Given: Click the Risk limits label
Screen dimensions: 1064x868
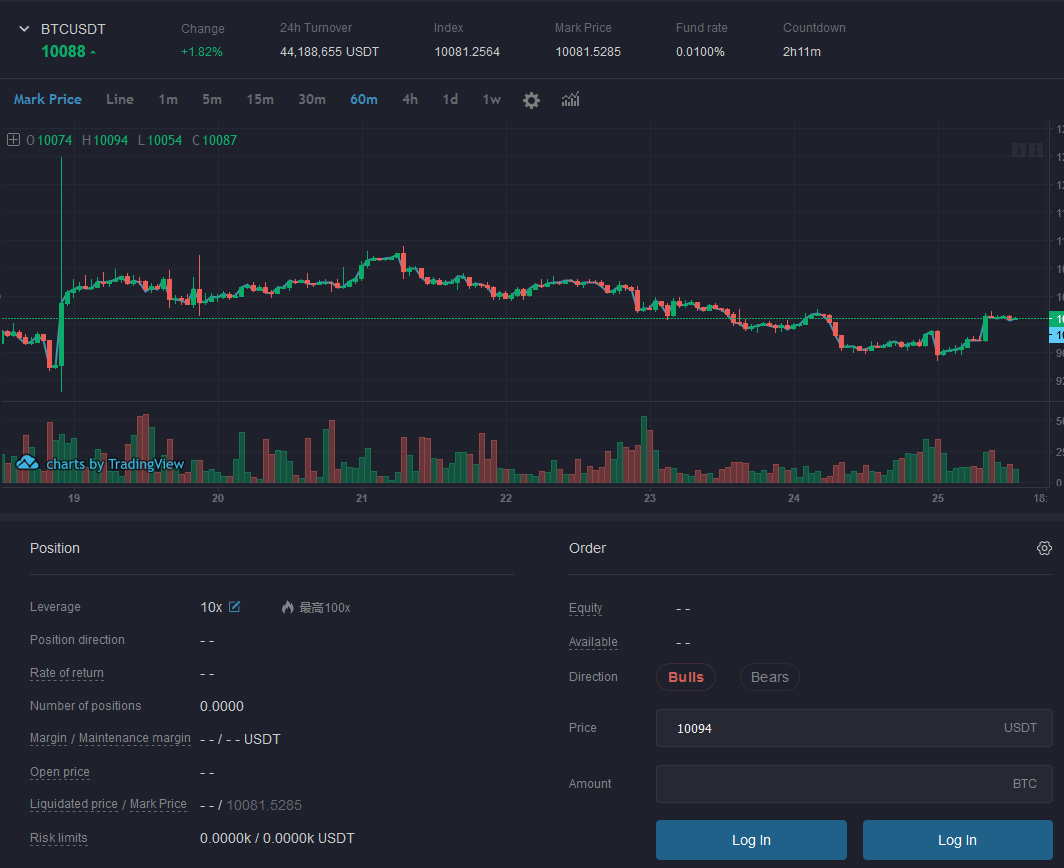Looking at the screenshot, I should coord(58,838).
